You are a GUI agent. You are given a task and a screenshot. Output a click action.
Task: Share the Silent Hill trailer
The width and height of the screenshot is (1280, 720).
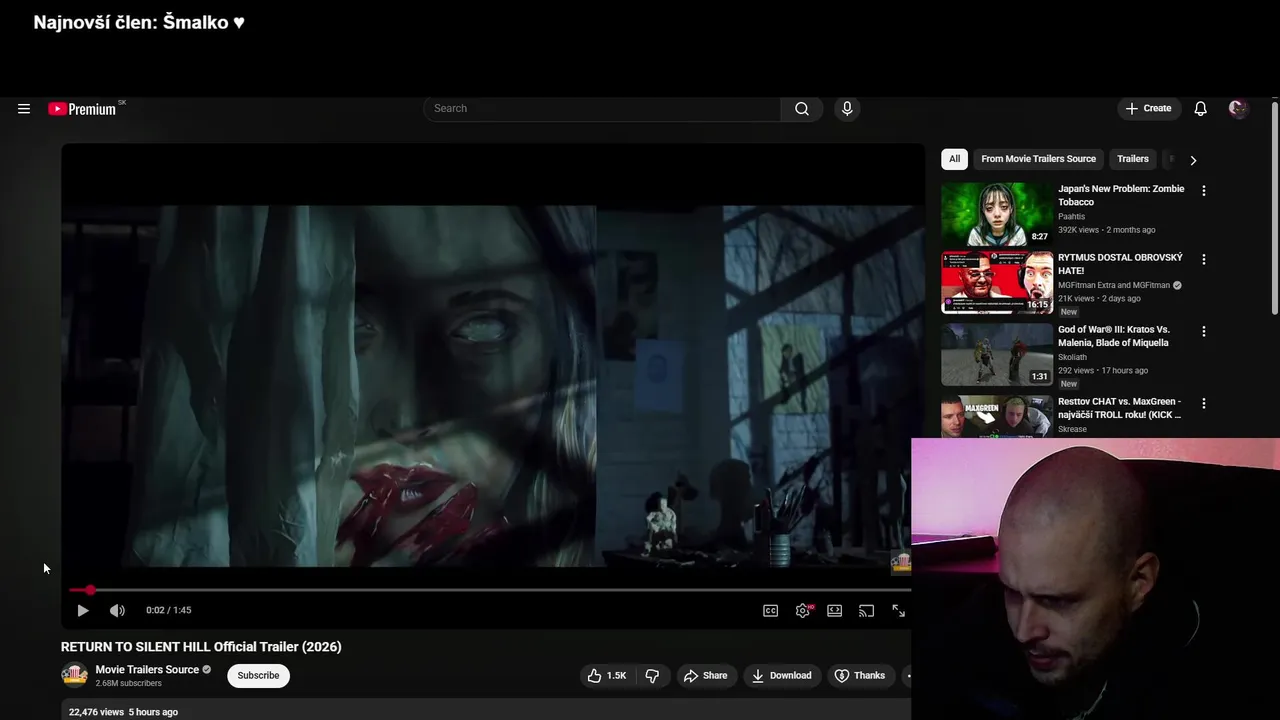coord(706,676)
